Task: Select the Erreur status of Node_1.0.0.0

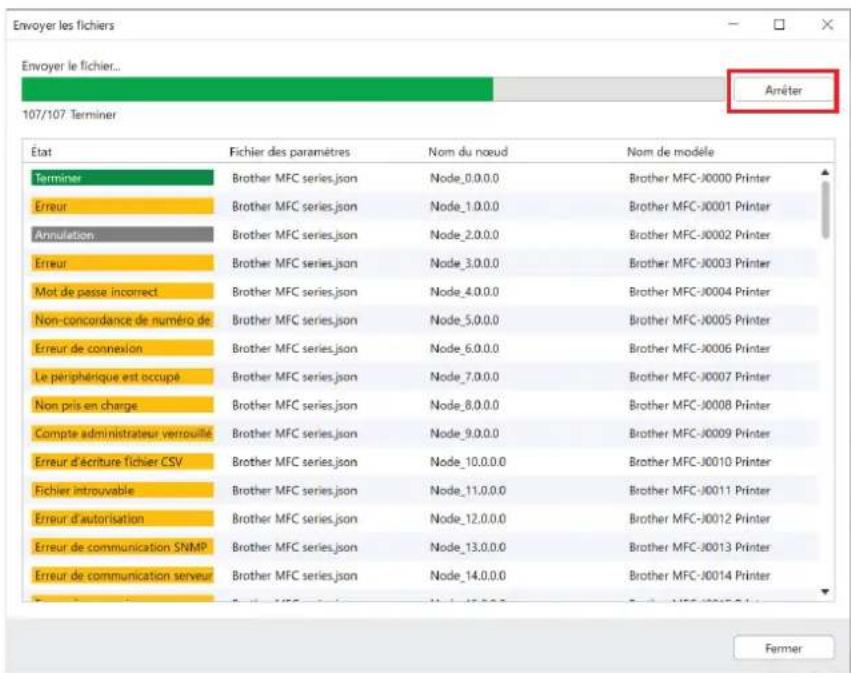Action: tap(122, 206)
